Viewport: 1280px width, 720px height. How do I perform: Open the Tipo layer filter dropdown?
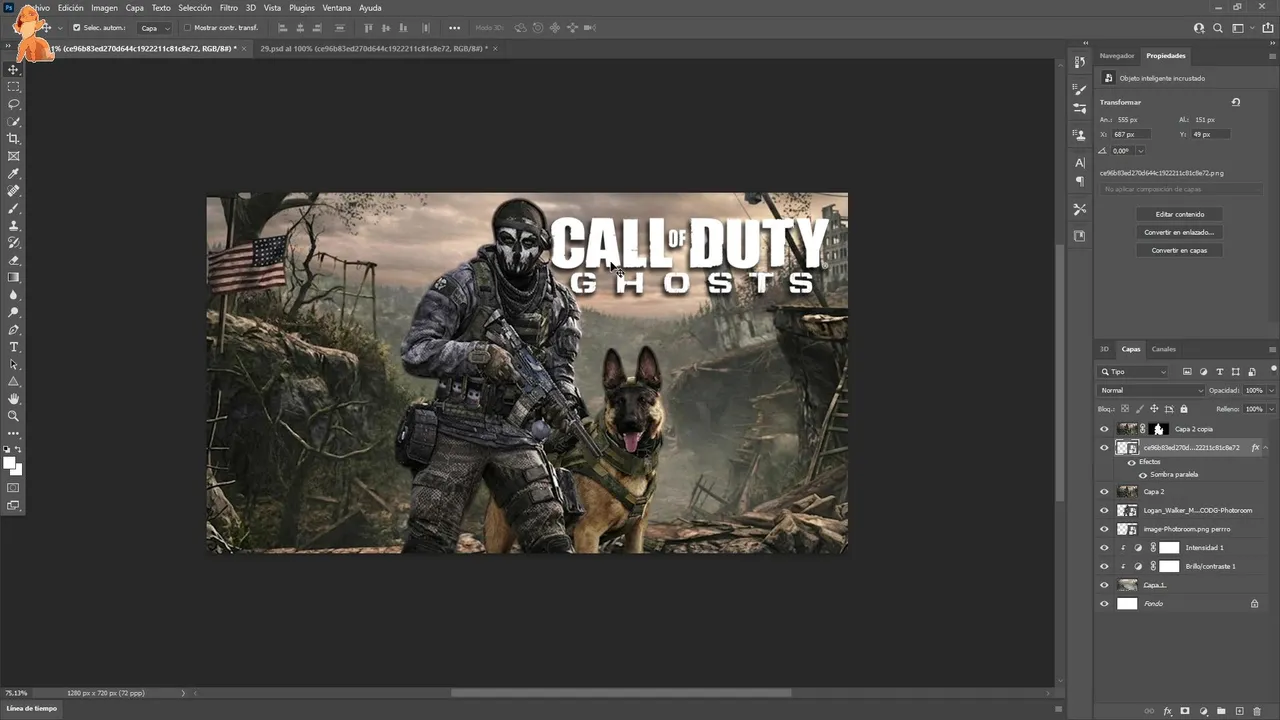pyautogui.click(x=1133, y=372)
